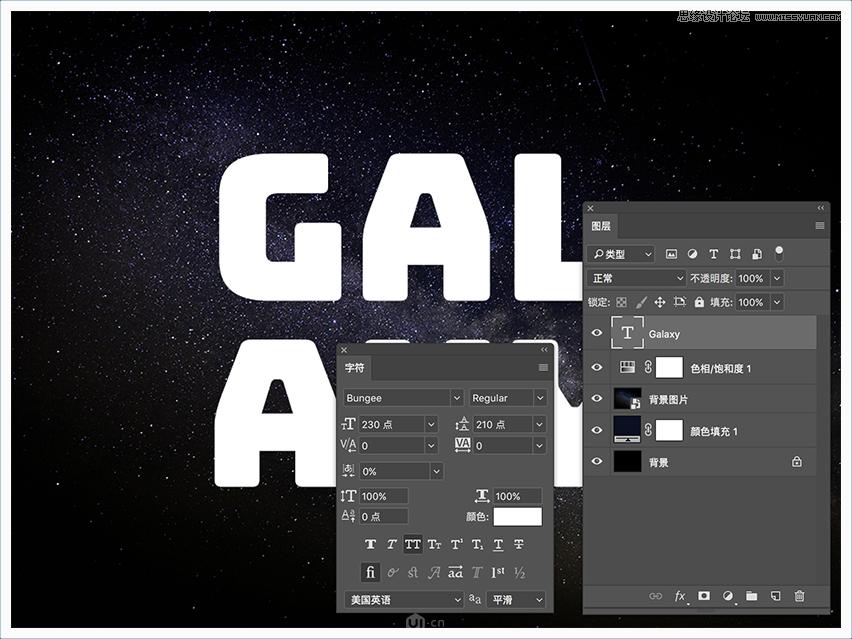852x639 pixels.
Task: Click the link layers icon
Action: (x=656, y=596)
